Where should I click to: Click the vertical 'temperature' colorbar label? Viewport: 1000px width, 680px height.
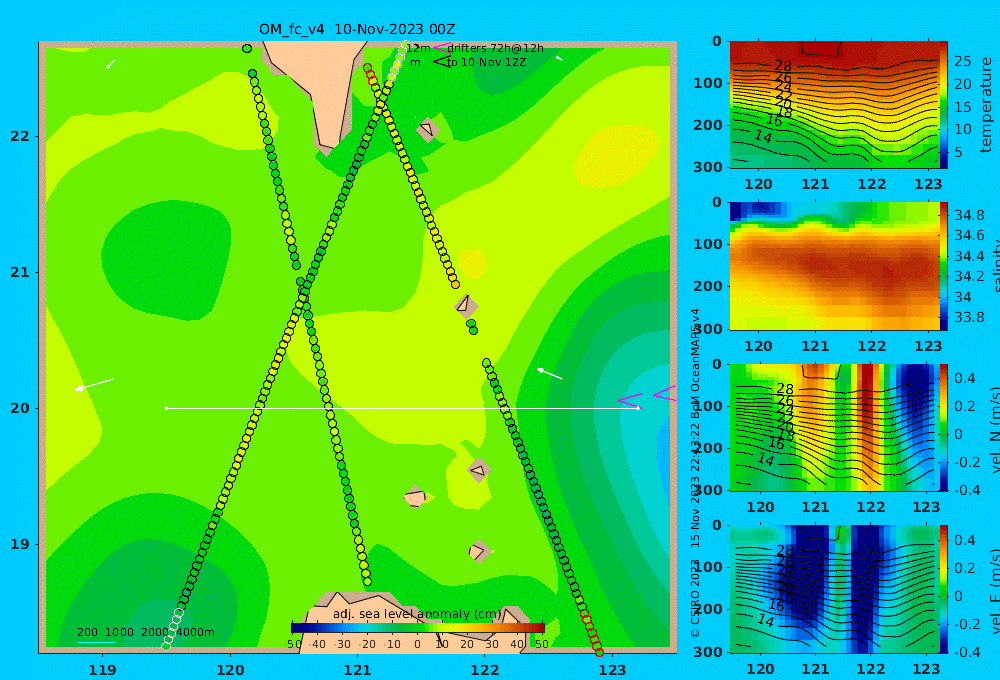click(986, 105)
